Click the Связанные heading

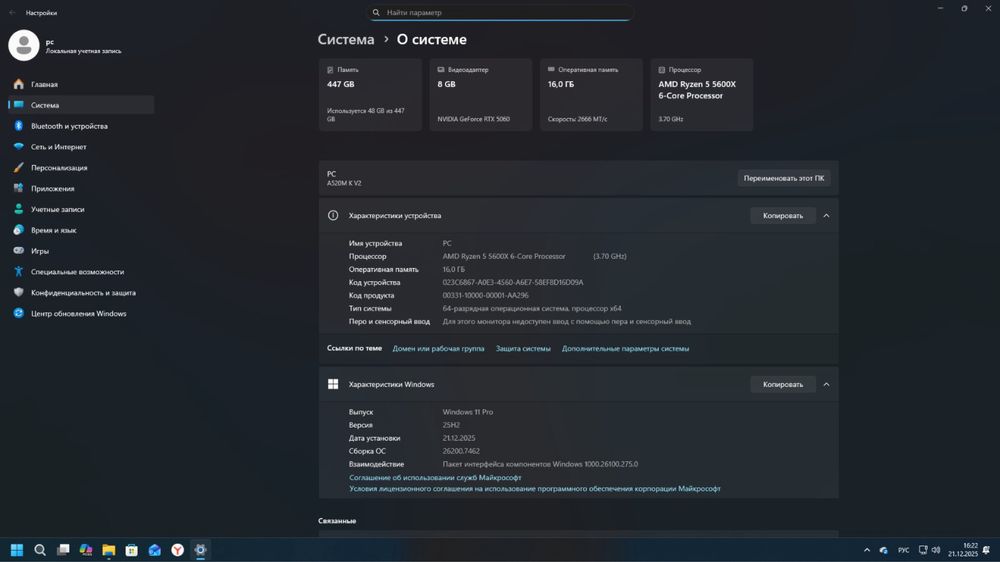337,521
